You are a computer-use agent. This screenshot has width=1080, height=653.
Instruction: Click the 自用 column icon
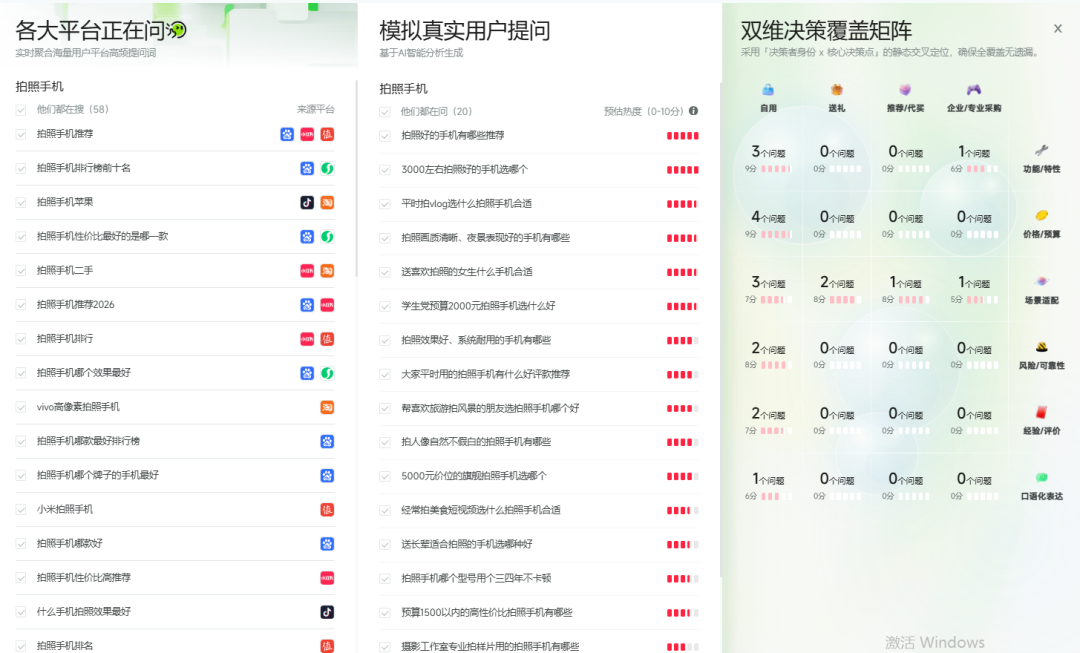click(x=768, y=90)
